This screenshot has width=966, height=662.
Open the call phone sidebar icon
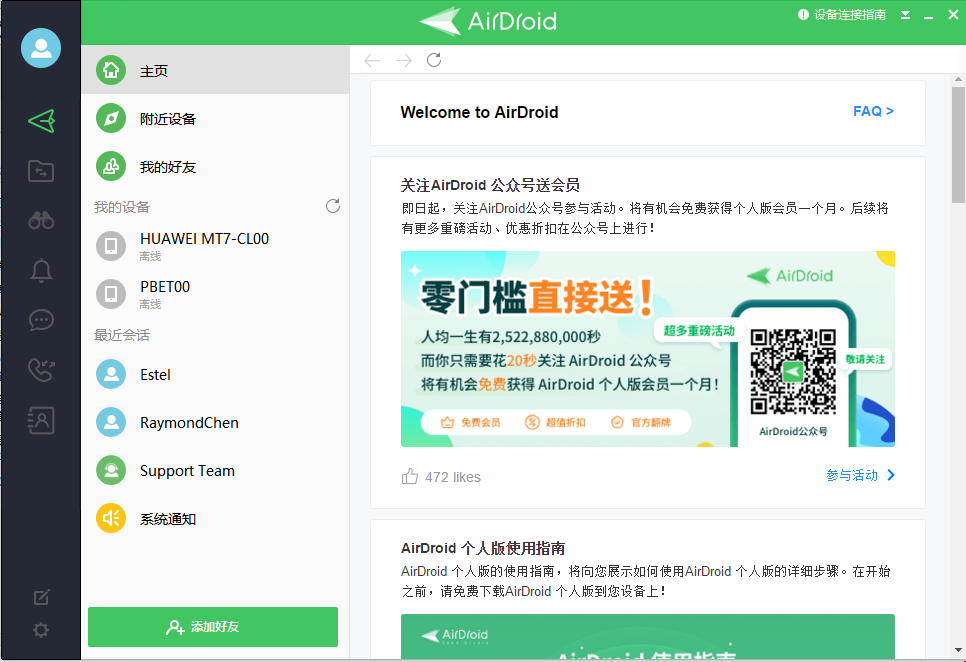pyautogui.click(x=41, y=370)
